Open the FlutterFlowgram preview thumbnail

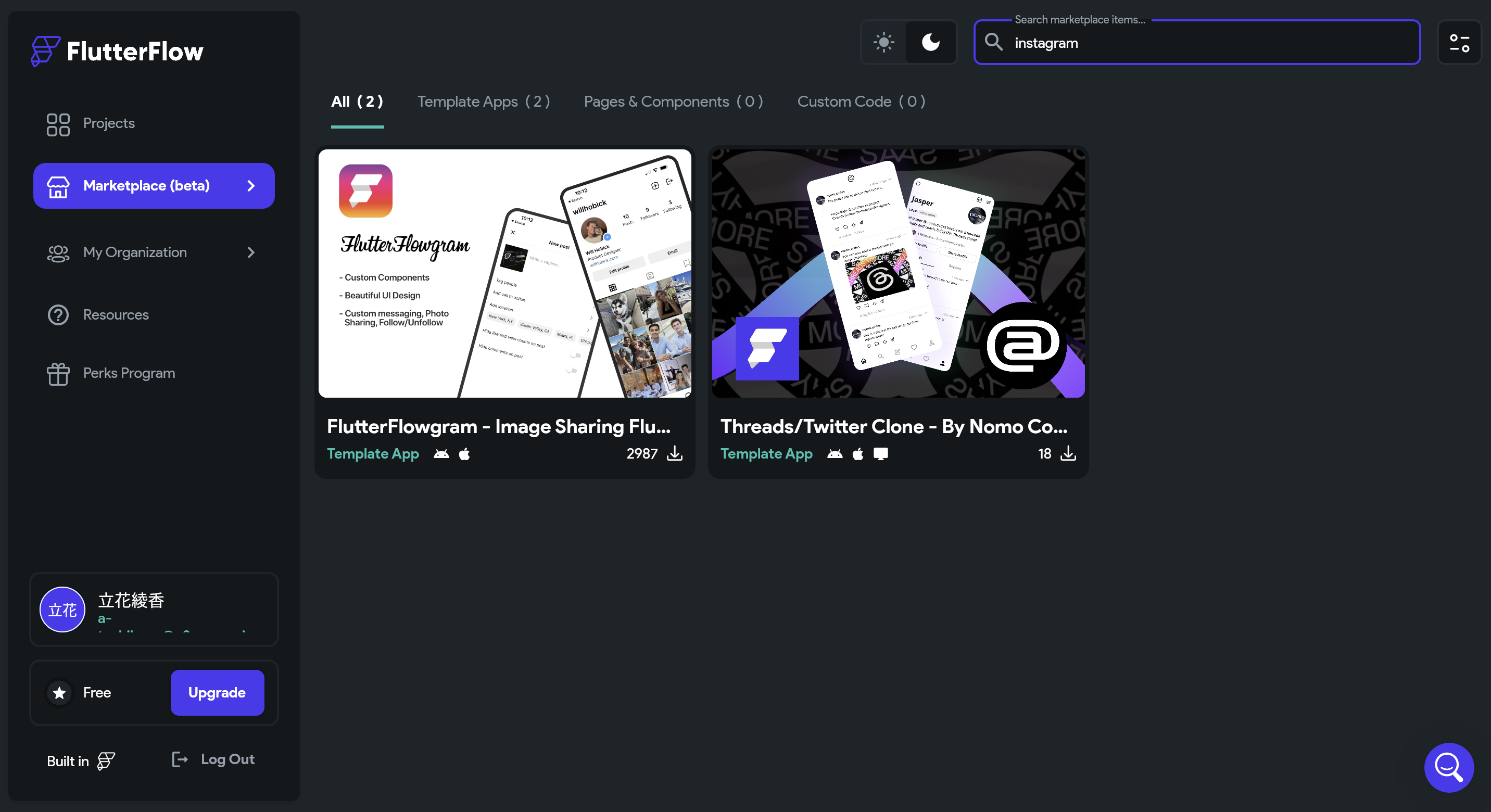coord(504,274)
